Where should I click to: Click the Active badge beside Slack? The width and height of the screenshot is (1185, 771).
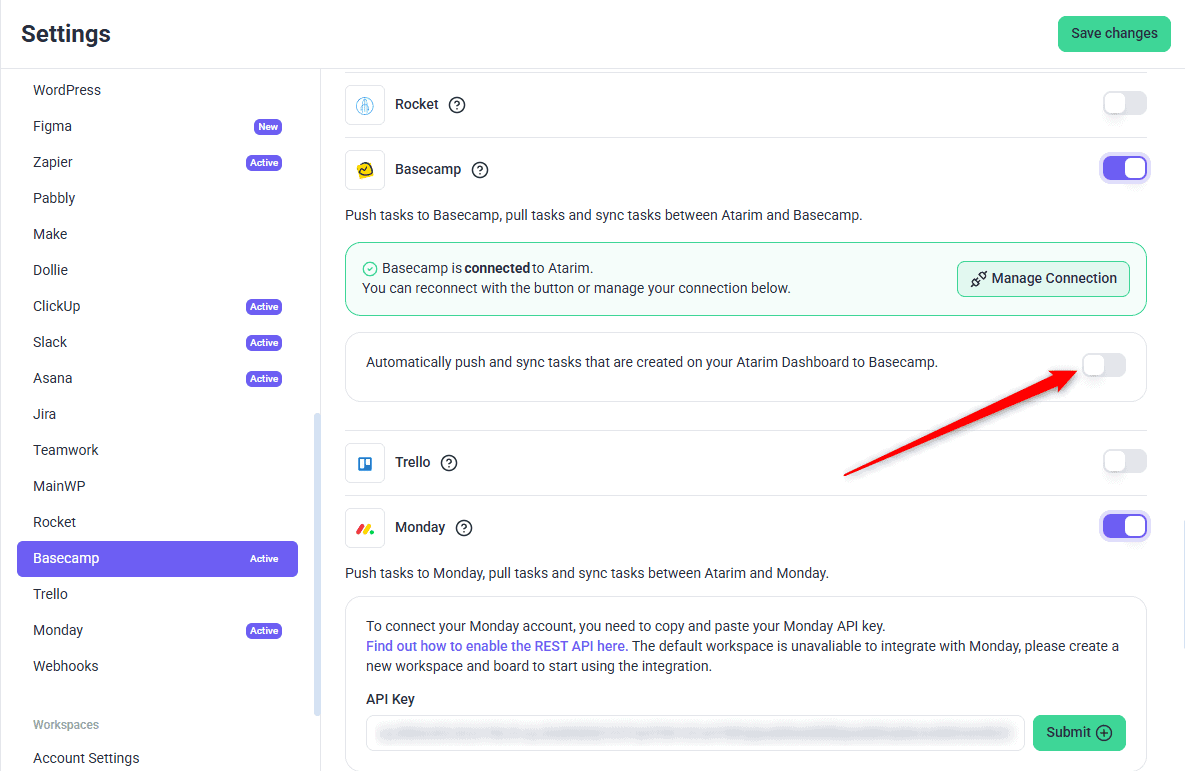(x=264, y=342)
